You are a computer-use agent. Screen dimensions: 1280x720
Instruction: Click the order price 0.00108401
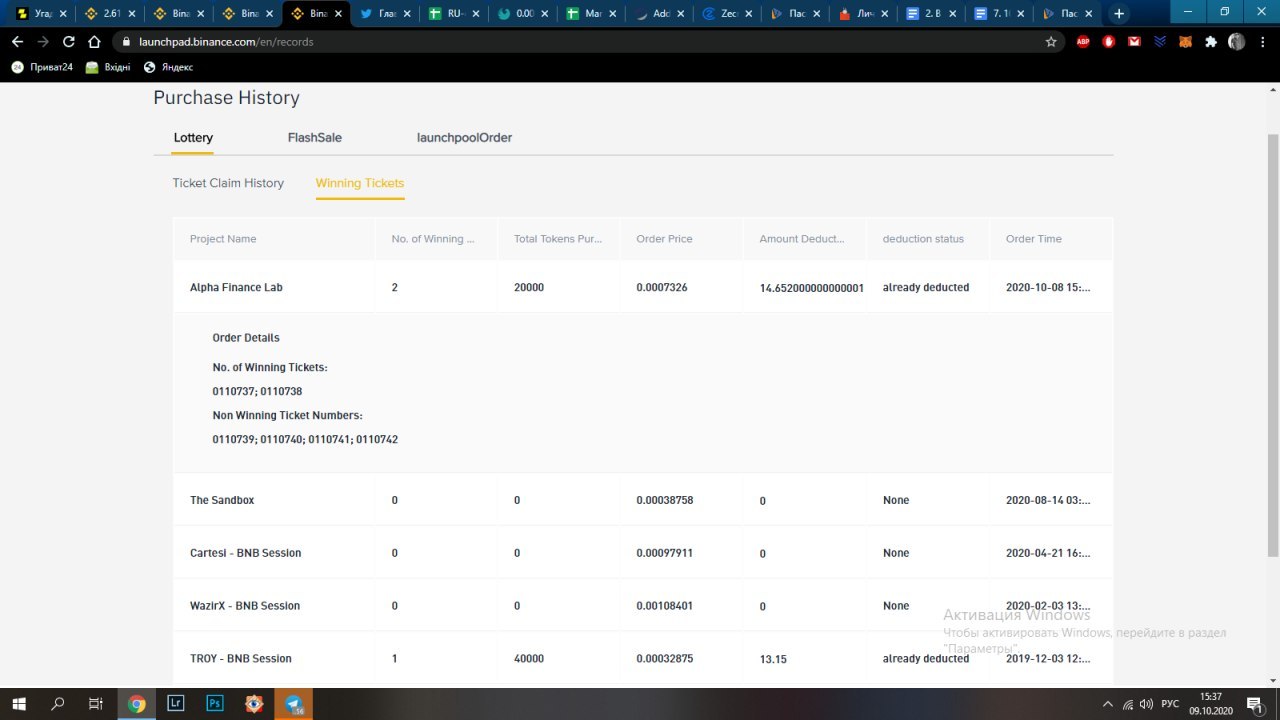pyautogui.click(x=664, y=606)
